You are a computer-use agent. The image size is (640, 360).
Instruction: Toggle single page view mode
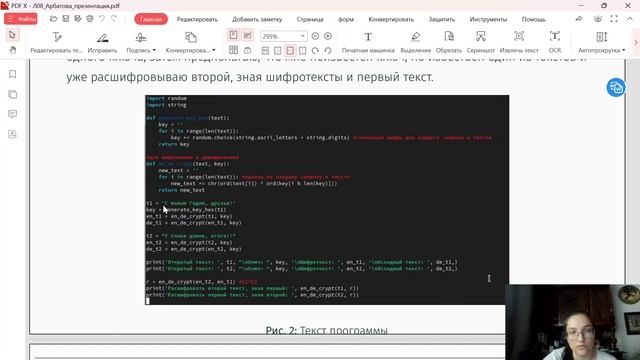pos(233,35)
